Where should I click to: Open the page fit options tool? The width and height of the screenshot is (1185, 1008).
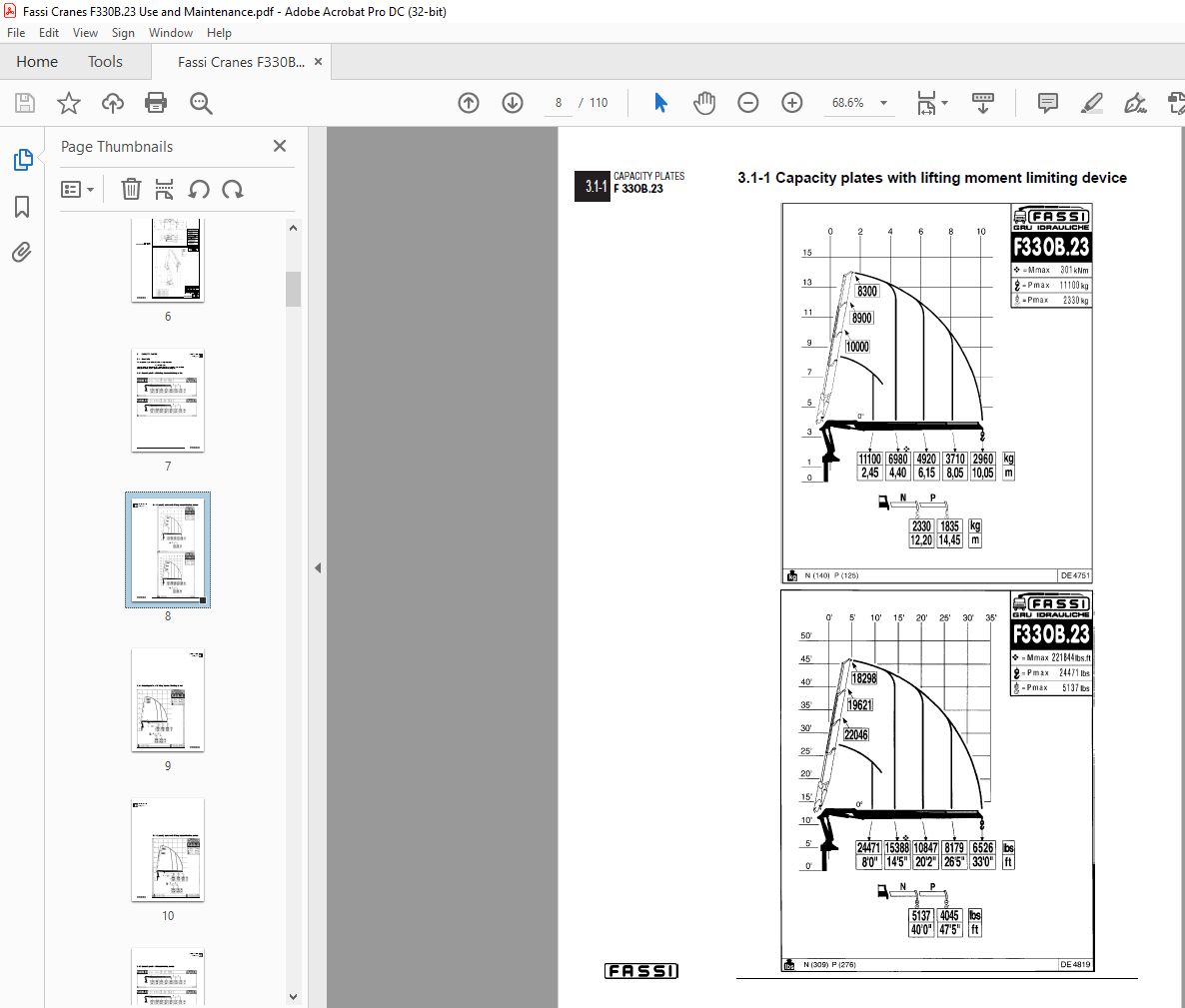point(926,103)
